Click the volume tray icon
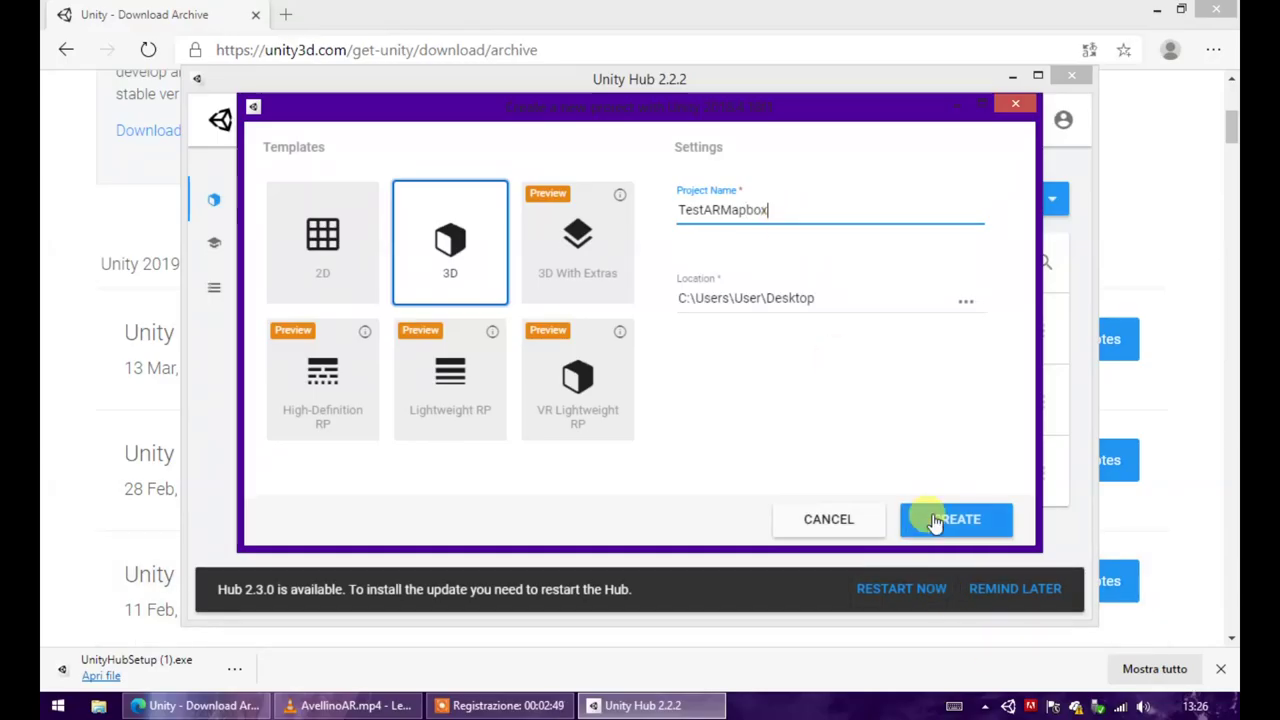This screenshot has width=1280, height=720. 1143,706
